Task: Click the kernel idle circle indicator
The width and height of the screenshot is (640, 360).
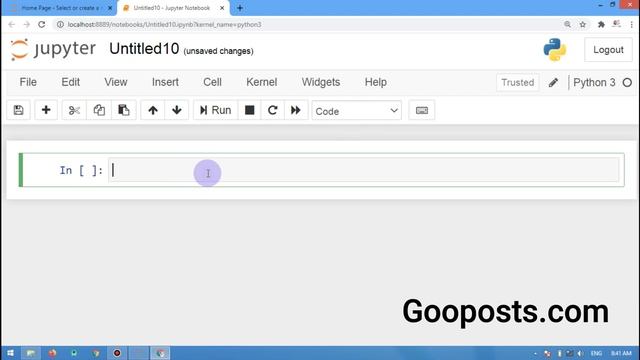Action: 627,83
